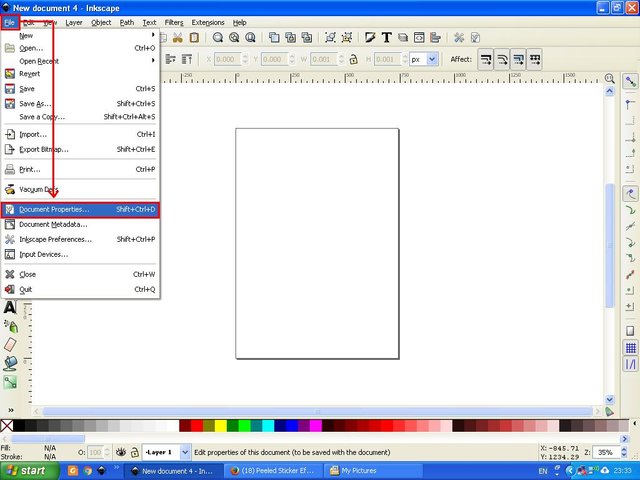Select the Paint Bucket tool
Screen dimensions: 640x480
pyautogui.click(x=10, y=363)
